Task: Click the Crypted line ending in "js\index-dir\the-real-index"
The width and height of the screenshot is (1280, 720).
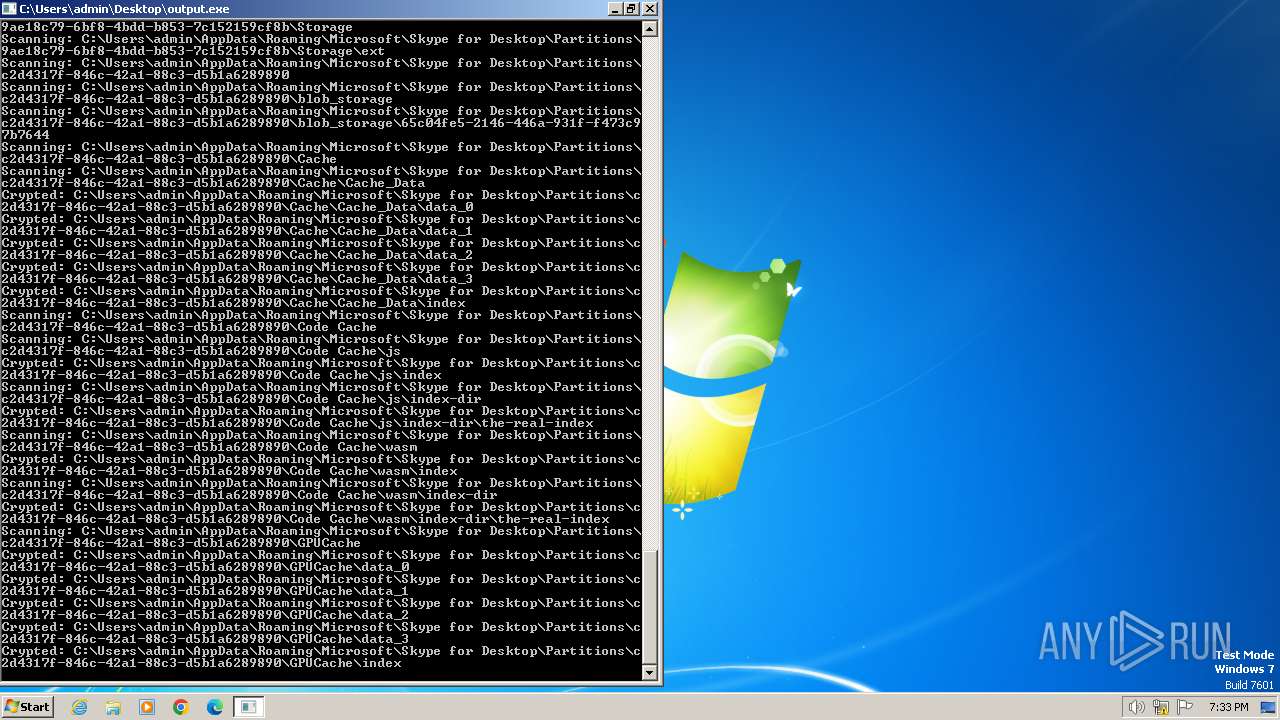Action: pos(321,417)
